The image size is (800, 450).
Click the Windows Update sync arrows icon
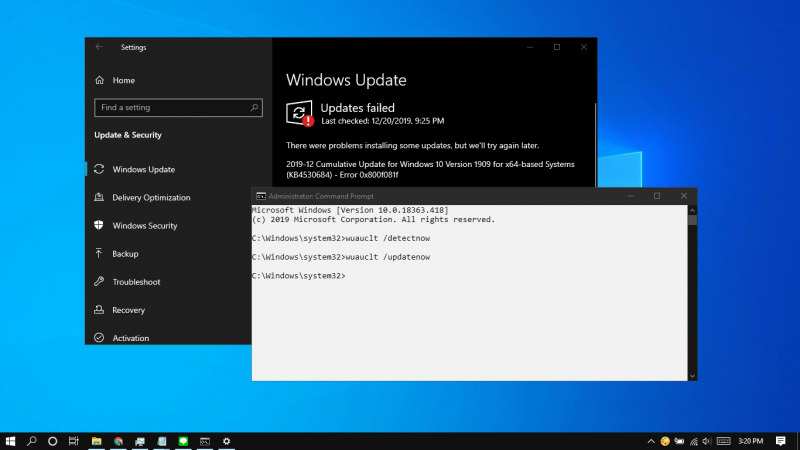[99, 169]
